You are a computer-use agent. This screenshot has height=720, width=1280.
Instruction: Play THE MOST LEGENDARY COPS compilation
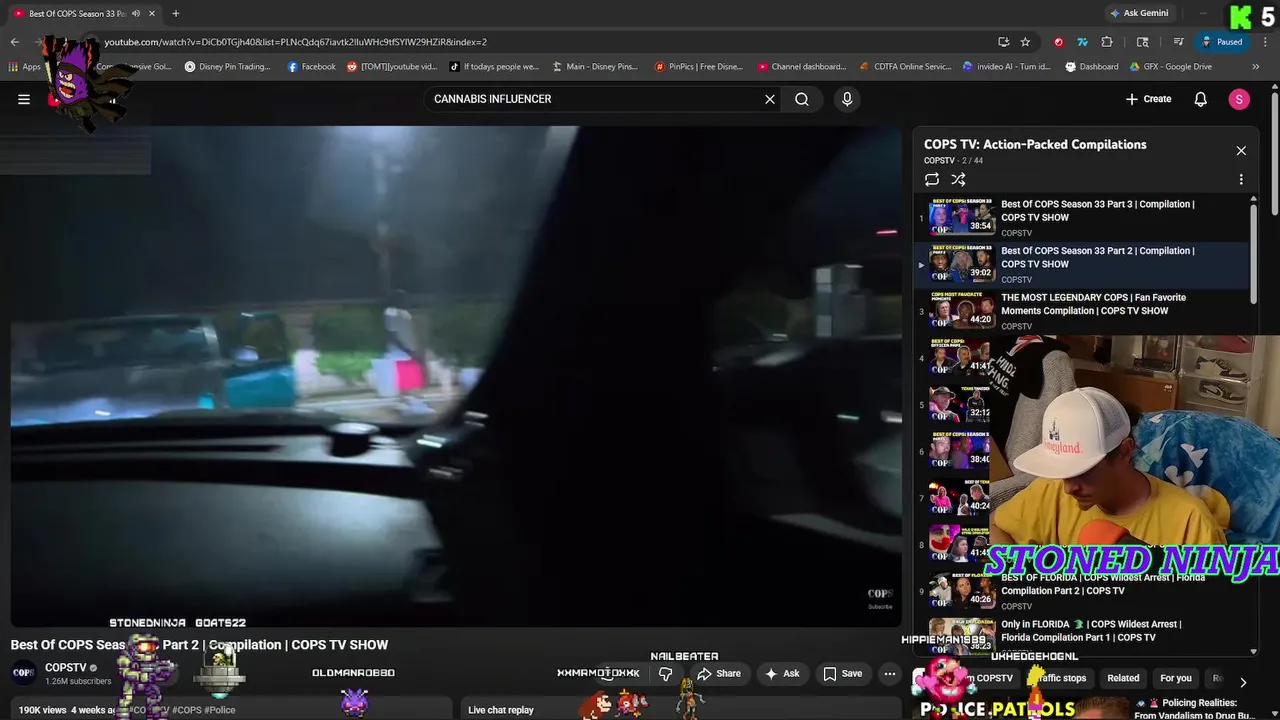(1093, 304)
